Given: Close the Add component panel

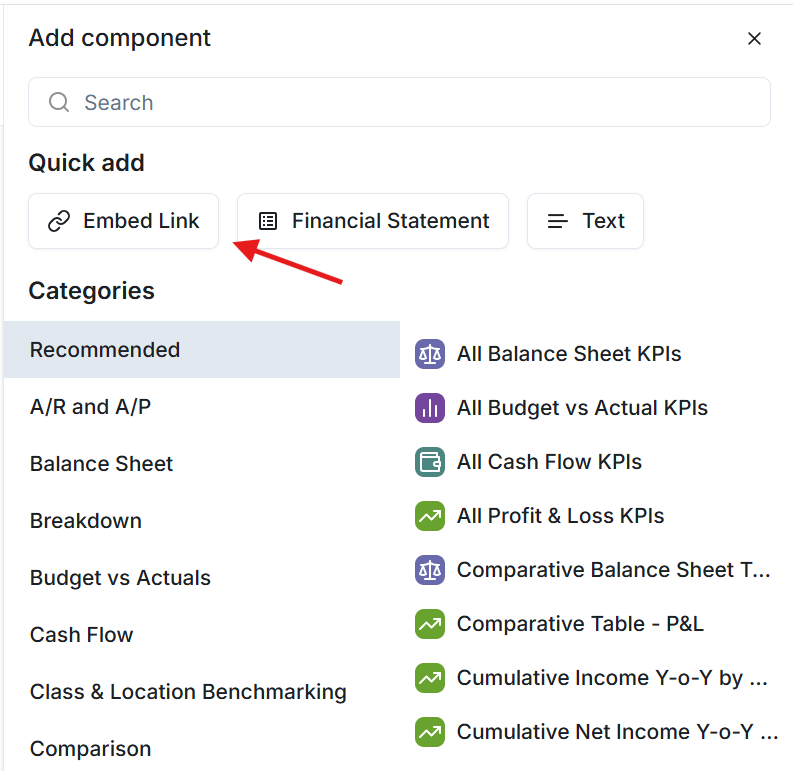Looking at the screenshot, I should (x=754, y=38).
